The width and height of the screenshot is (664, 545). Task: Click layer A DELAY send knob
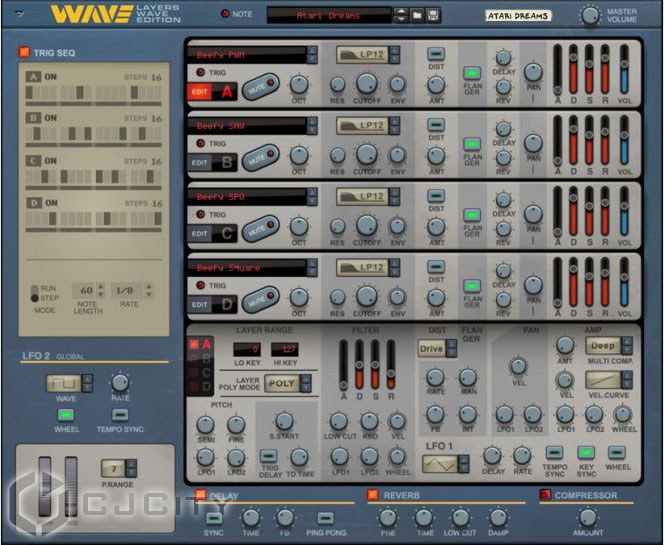point(503,58)
